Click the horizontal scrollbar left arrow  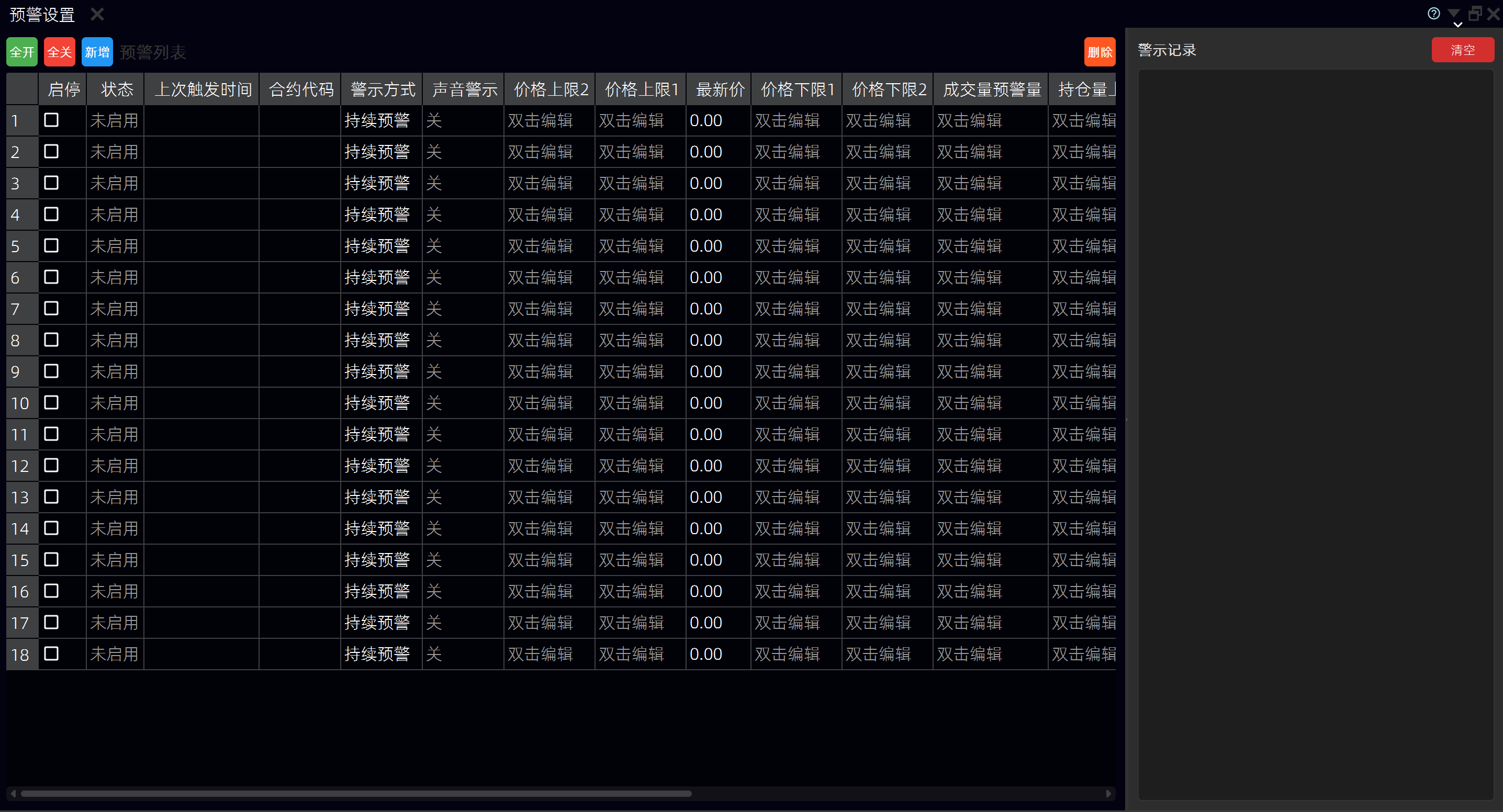[14, 793]
